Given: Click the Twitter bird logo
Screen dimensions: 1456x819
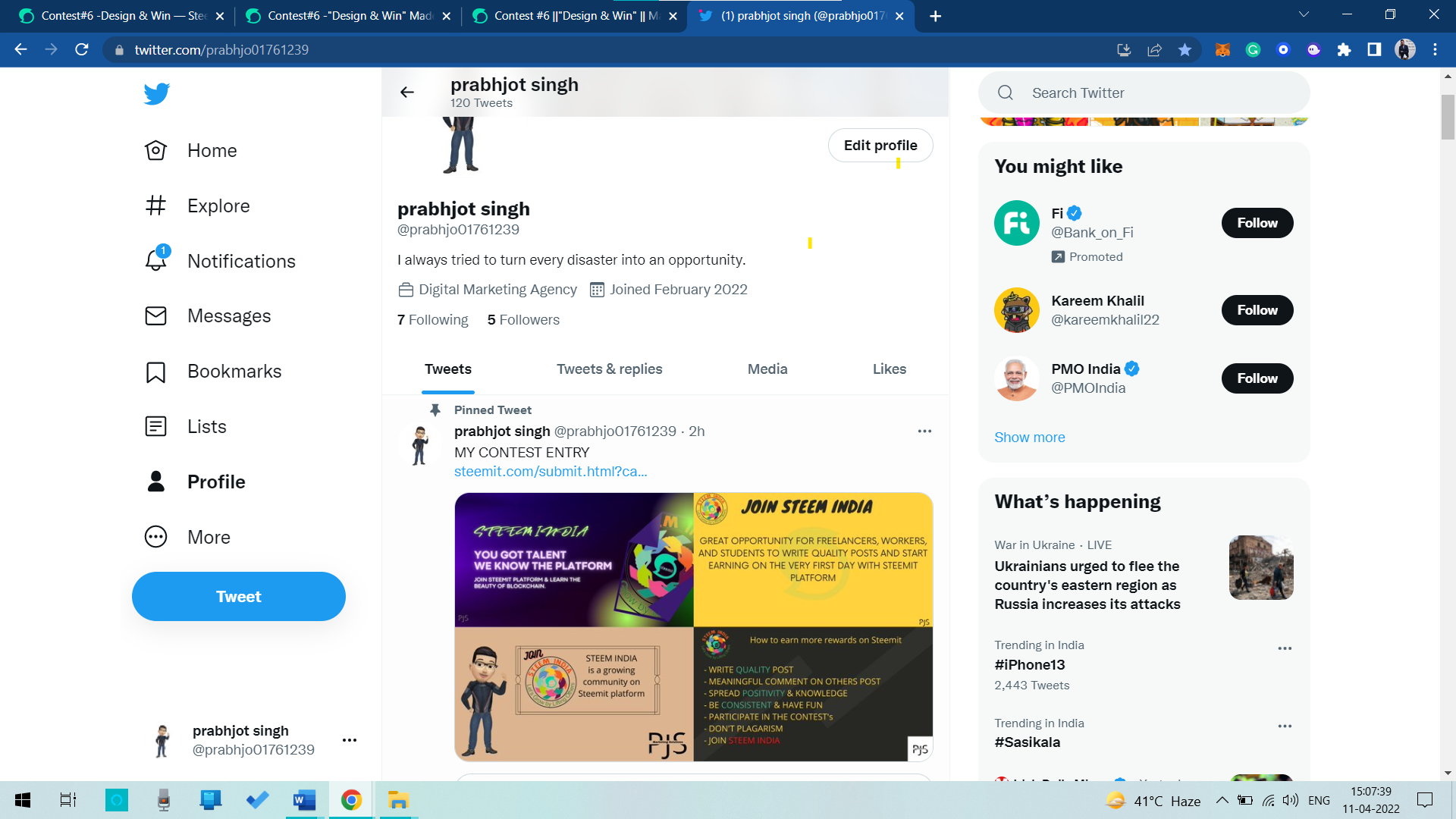Looking at the screenshot, I should point(157,94).
